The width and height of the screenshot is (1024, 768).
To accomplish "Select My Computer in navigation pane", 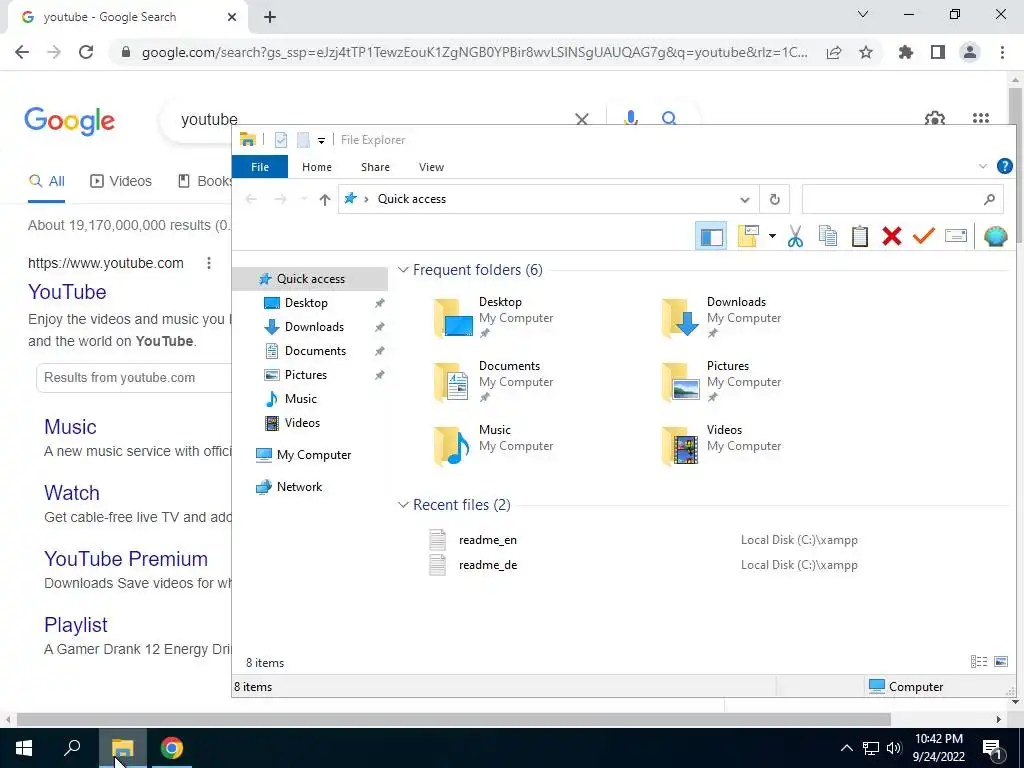I will pyautogui.click(x=313, y=455).
